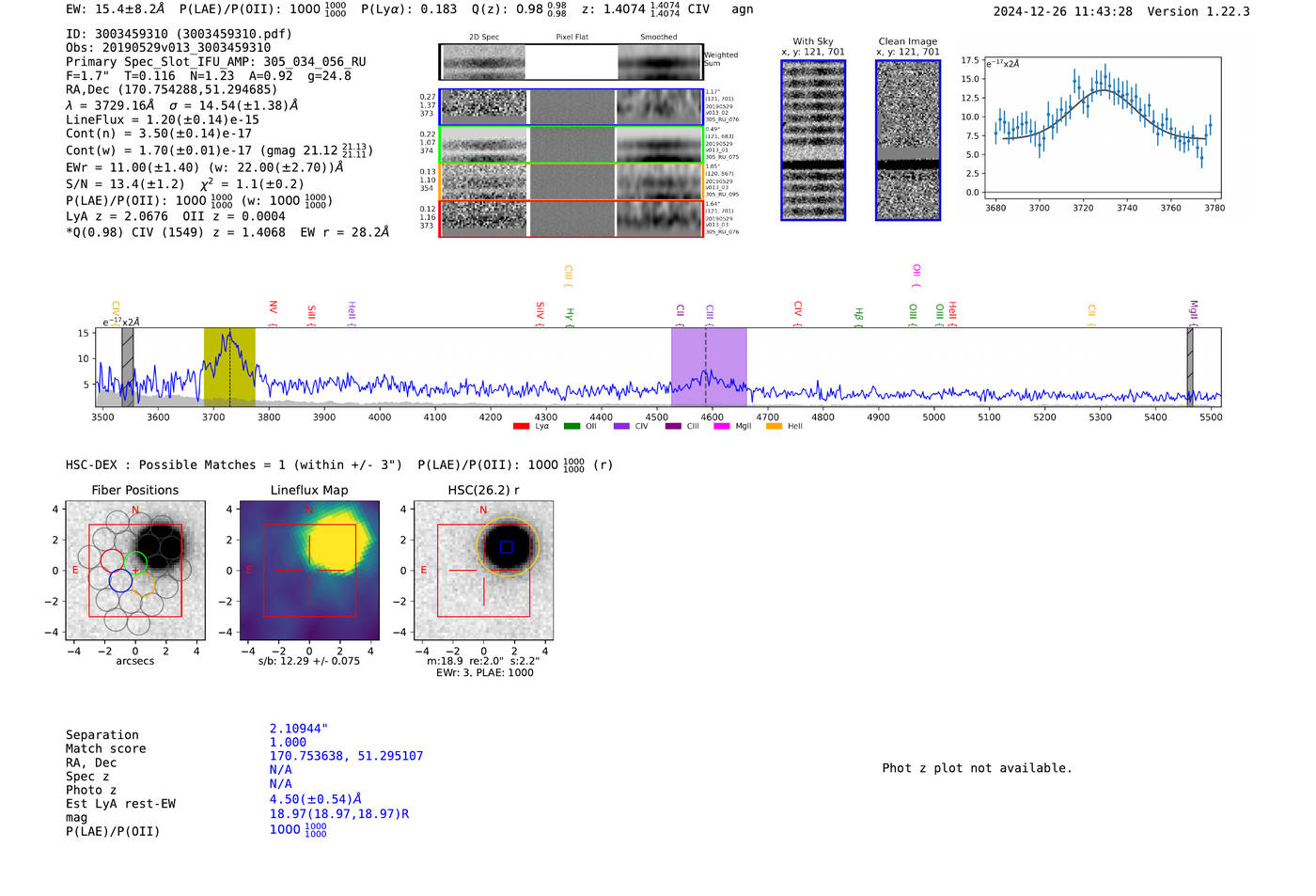Open the orange-bordered fiber 2D Spec image
Viewport: 1316px width, 896px height.
click(x=484, y=181)
